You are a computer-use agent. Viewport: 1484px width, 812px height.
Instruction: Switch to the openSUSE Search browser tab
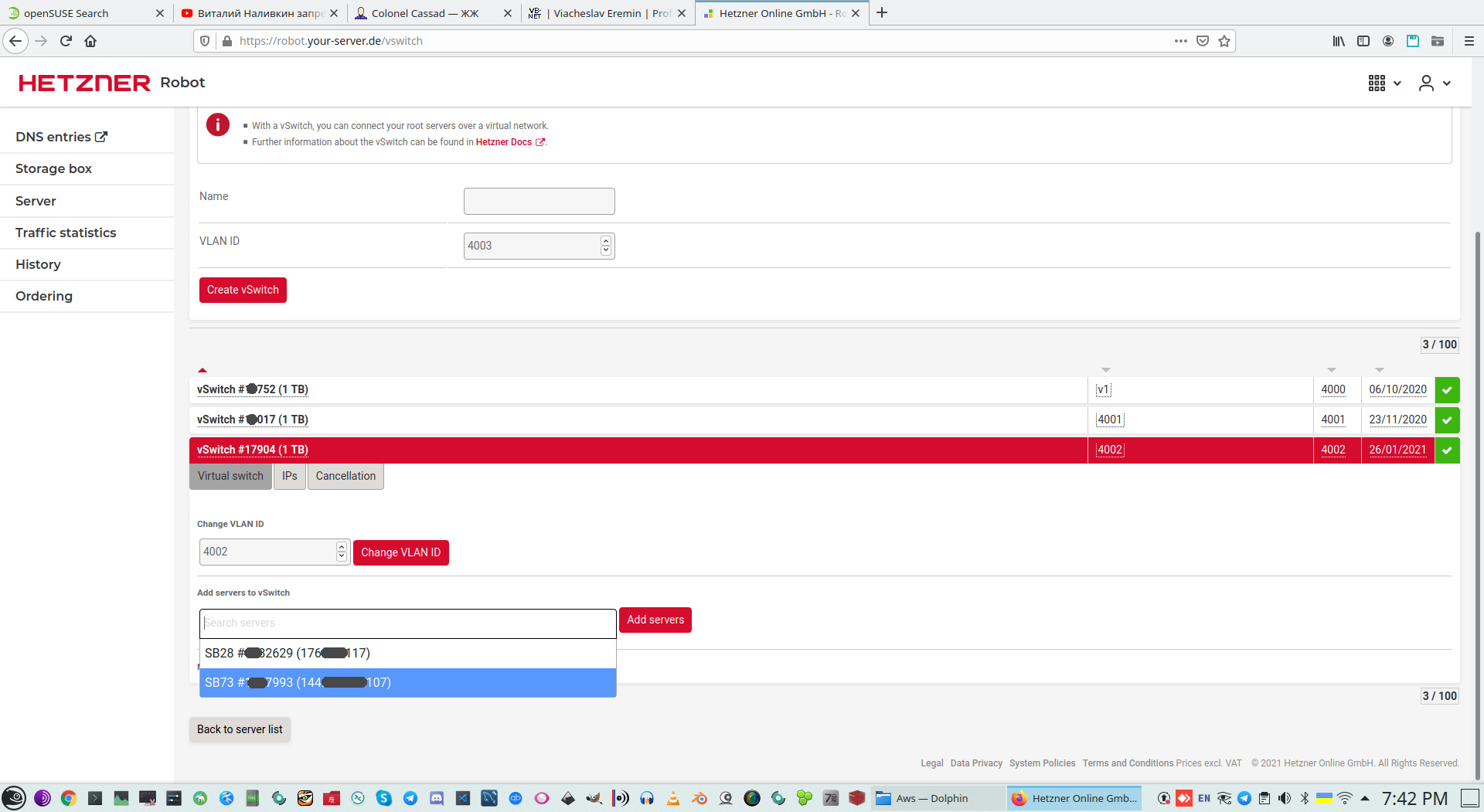pyautogui.click(x=85, y=13)
